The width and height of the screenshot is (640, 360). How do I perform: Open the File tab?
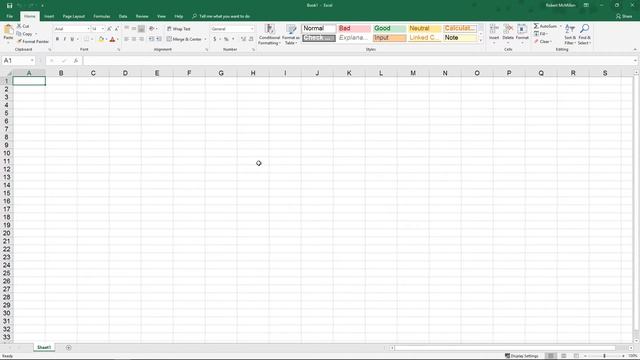click(9, 16)
